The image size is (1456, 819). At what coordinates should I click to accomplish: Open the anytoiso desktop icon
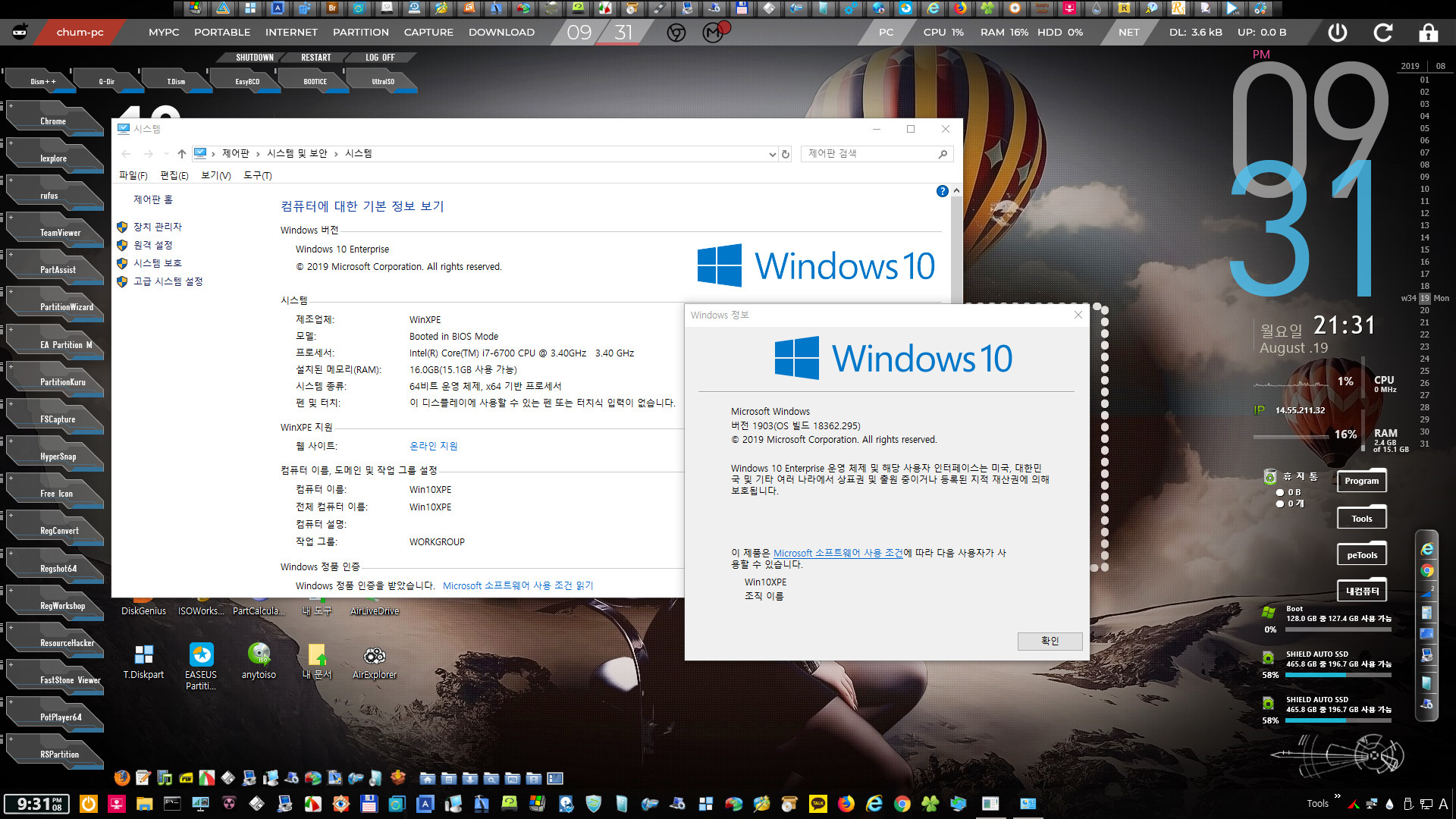coord(259,661)
